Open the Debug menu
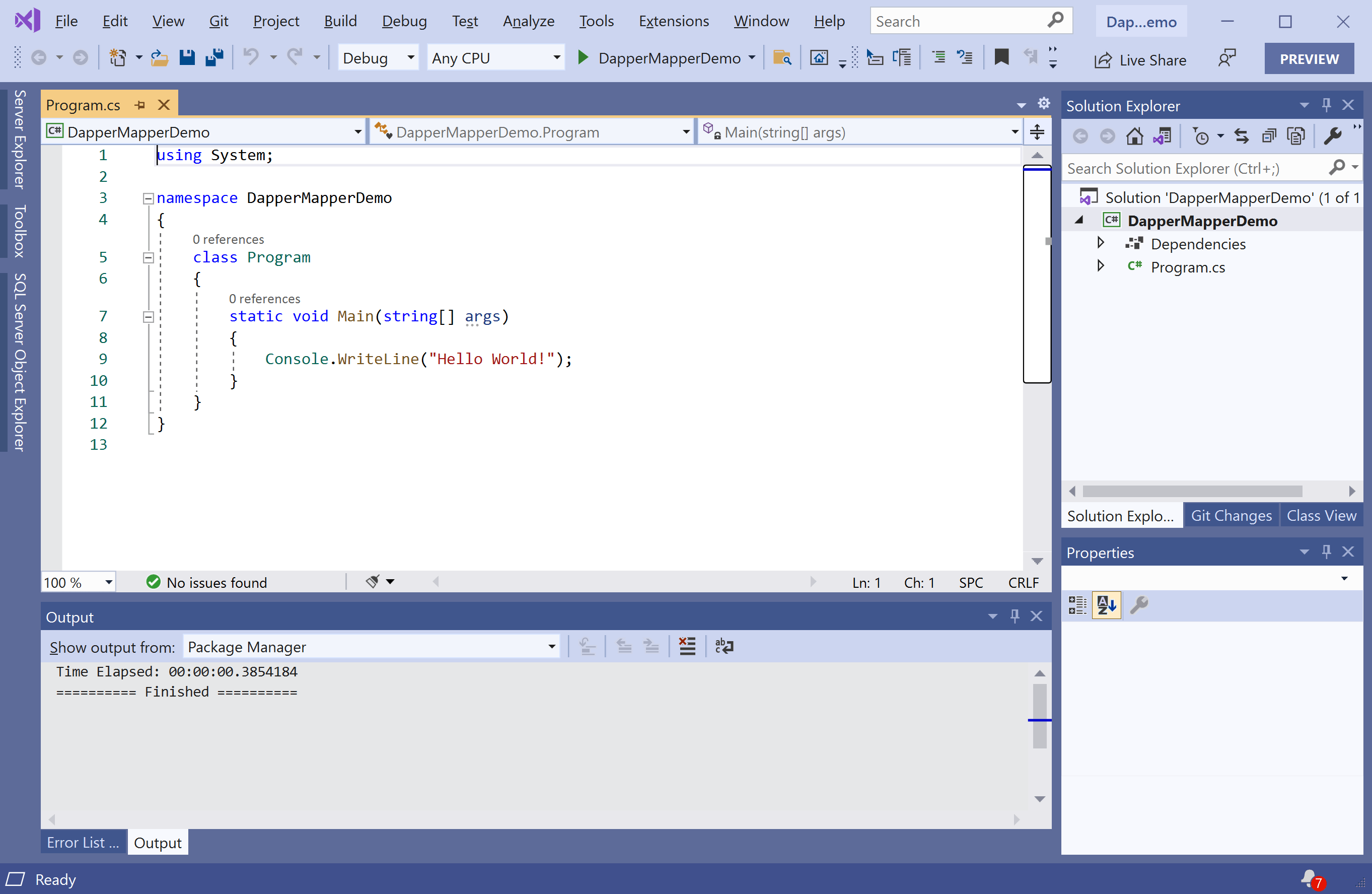 tap(404, 21)
